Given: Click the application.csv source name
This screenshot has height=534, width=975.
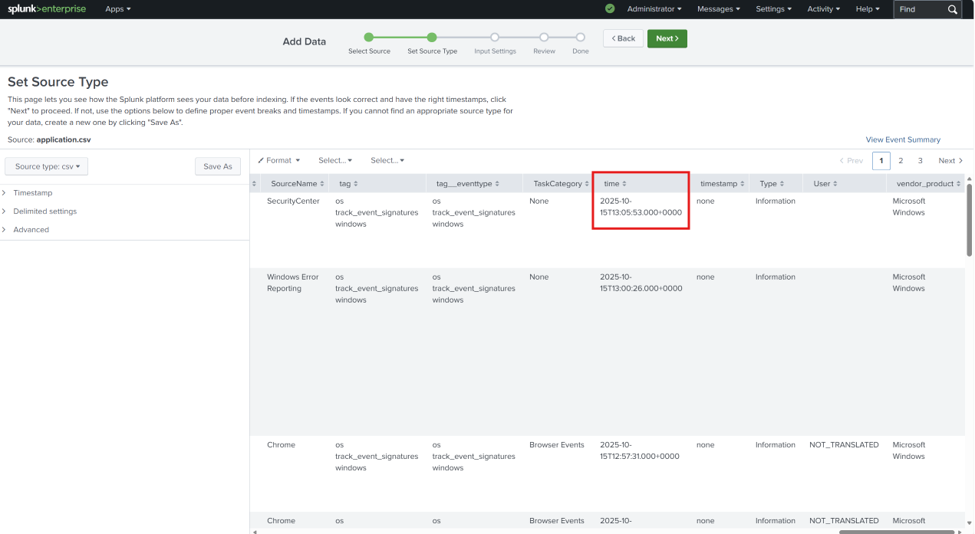Looking at the screenshot, I should (63, 140).
